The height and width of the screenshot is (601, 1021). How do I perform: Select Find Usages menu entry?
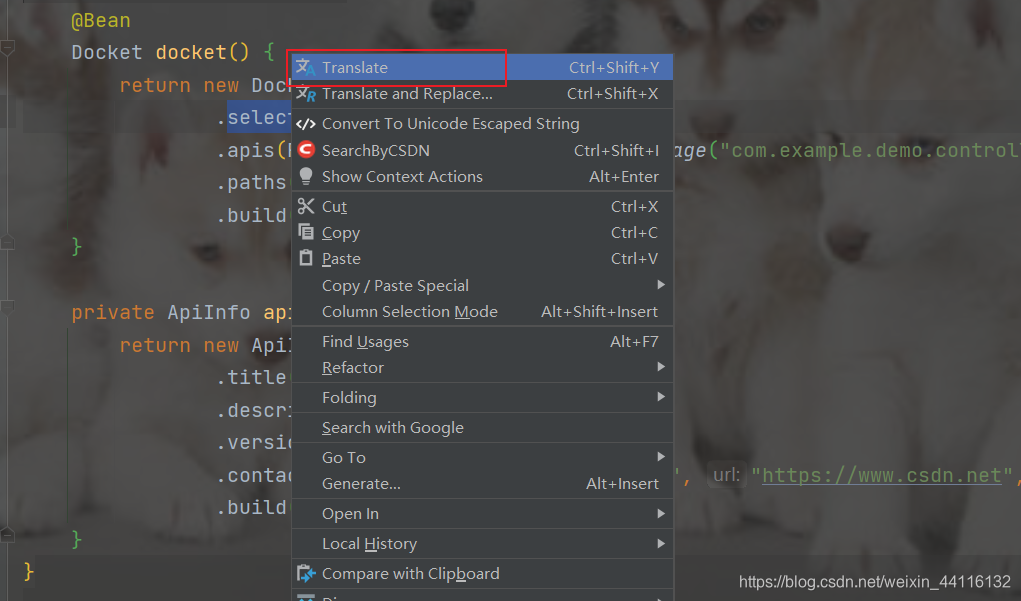(x=482, y=341)
